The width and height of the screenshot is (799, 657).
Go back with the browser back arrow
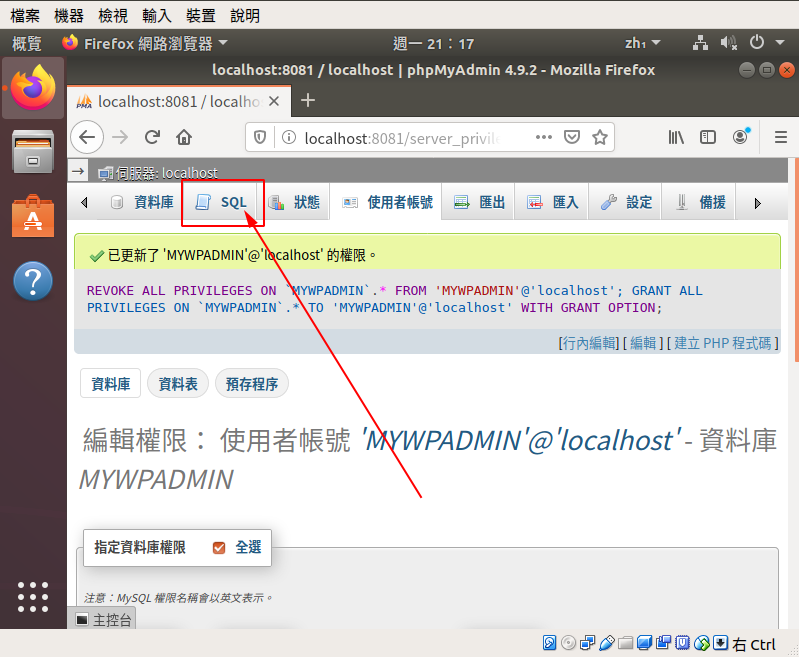(x=87, y=137)
